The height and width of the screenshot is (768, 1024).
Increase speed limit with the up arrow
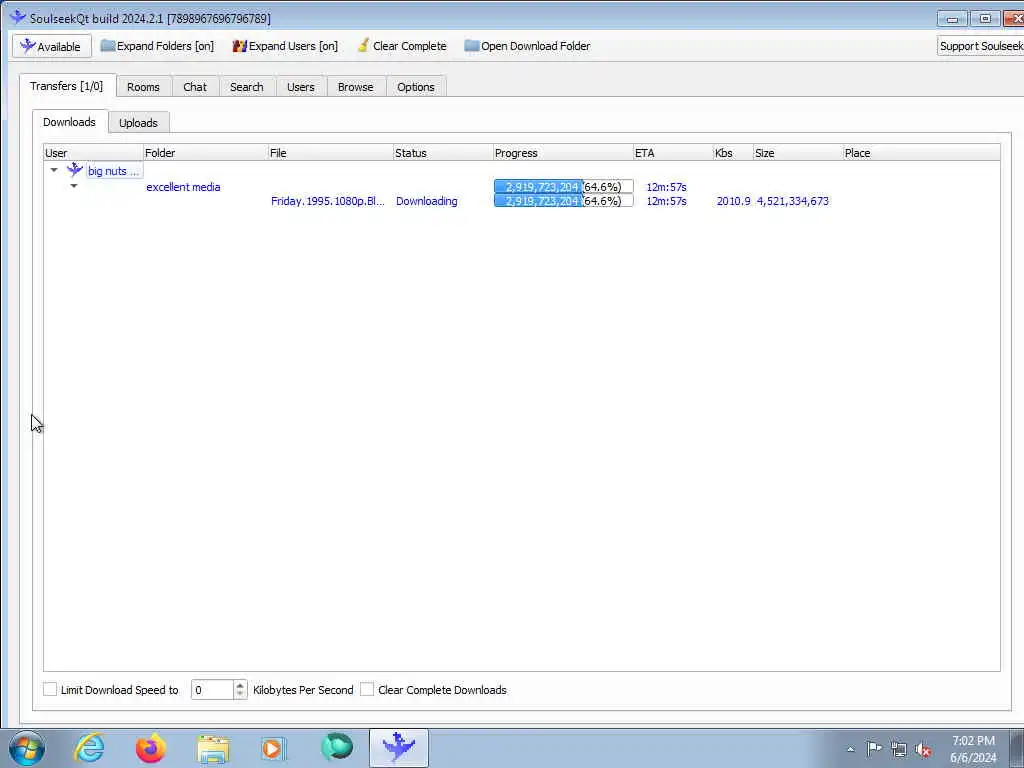(240, 685)
